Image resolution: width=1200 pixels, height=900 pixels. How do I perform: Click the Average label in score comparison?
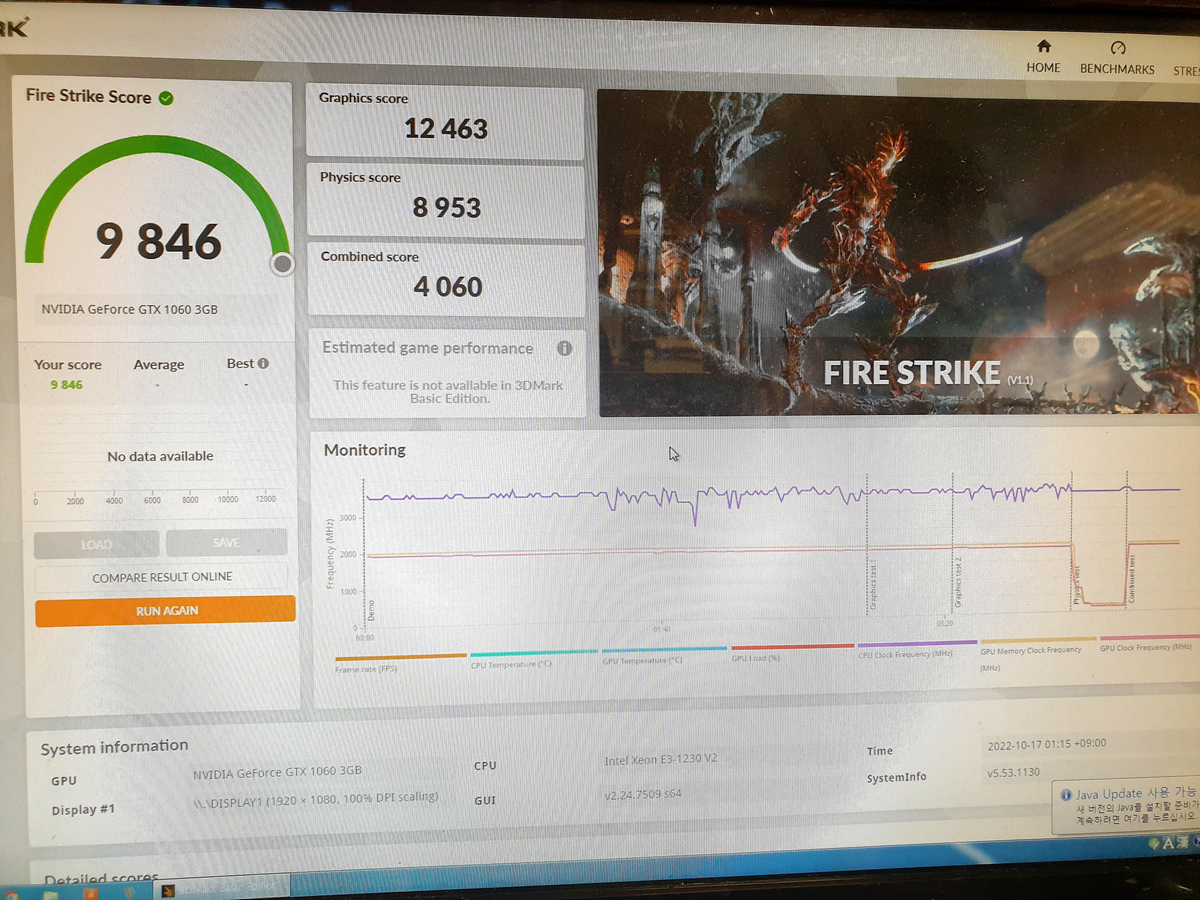[x=159, y=365]
